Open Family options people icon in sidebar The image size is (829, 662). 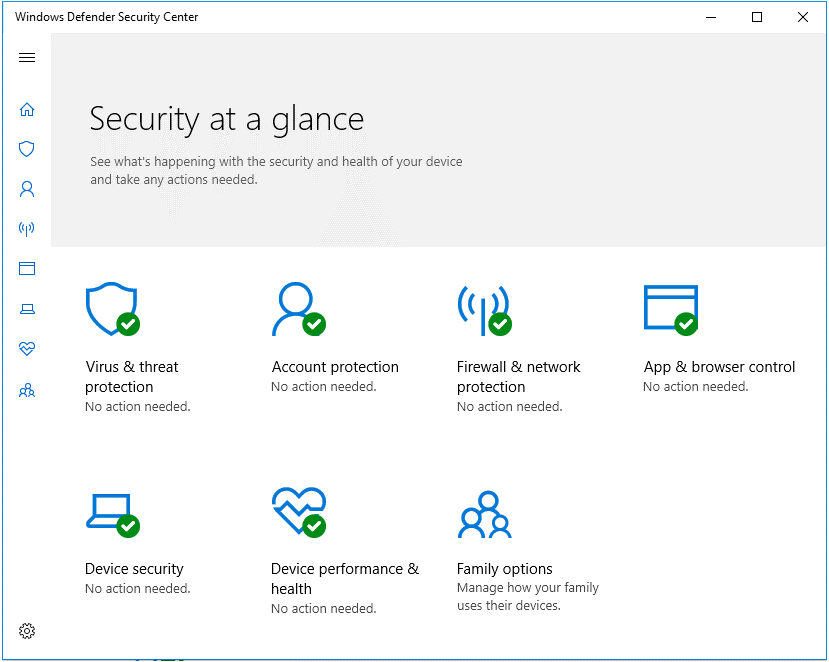27,389
